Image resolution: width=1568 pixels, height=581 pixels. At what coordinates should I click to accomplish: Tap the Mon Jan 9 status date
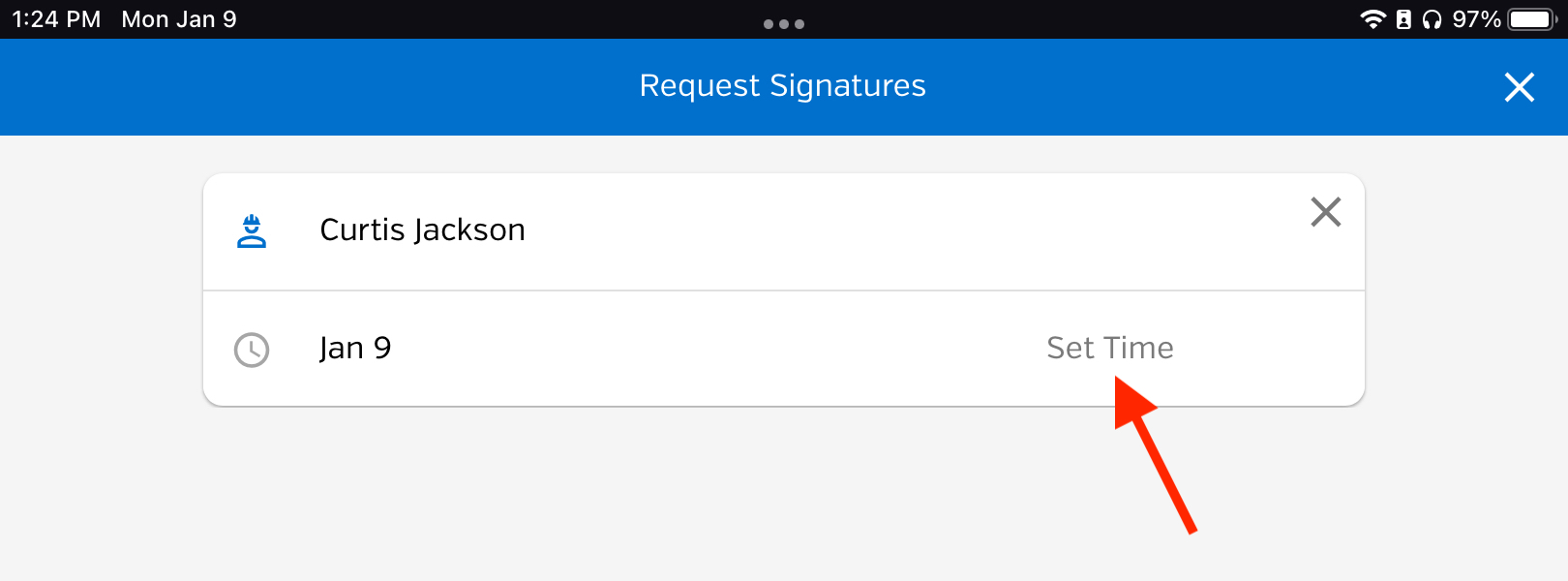179,19
